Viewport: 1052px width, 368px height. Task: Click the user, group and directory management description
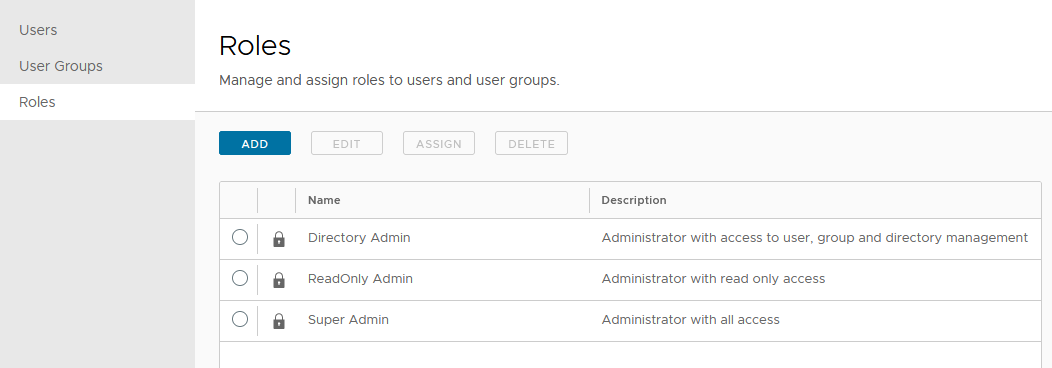click(x=814, y=238)
